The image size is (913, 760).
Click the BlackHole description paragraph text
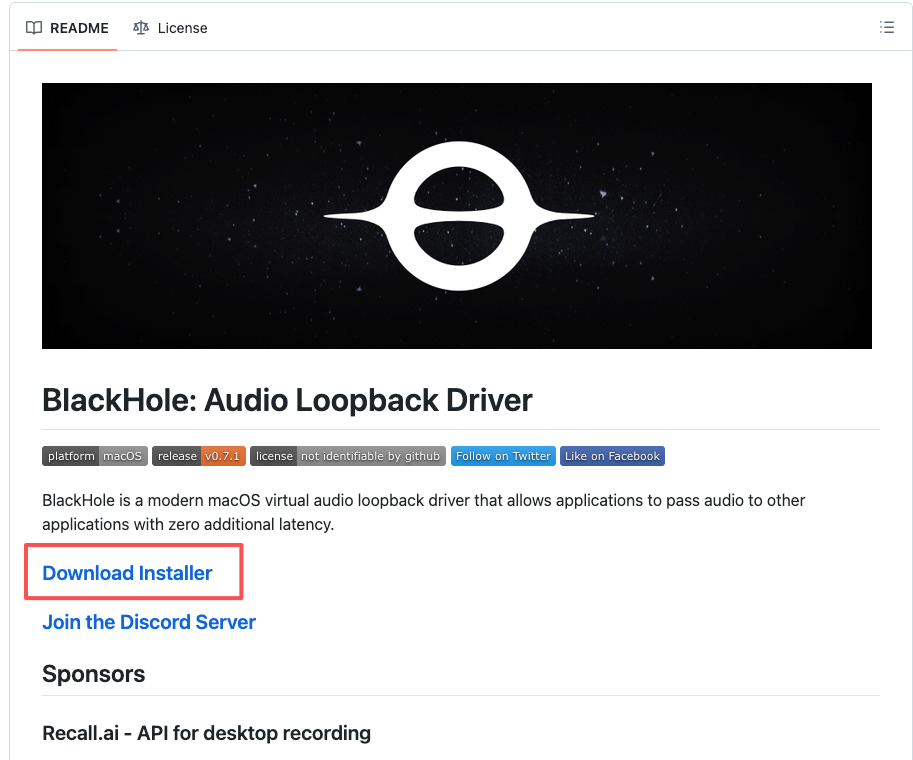coord(423,512)
